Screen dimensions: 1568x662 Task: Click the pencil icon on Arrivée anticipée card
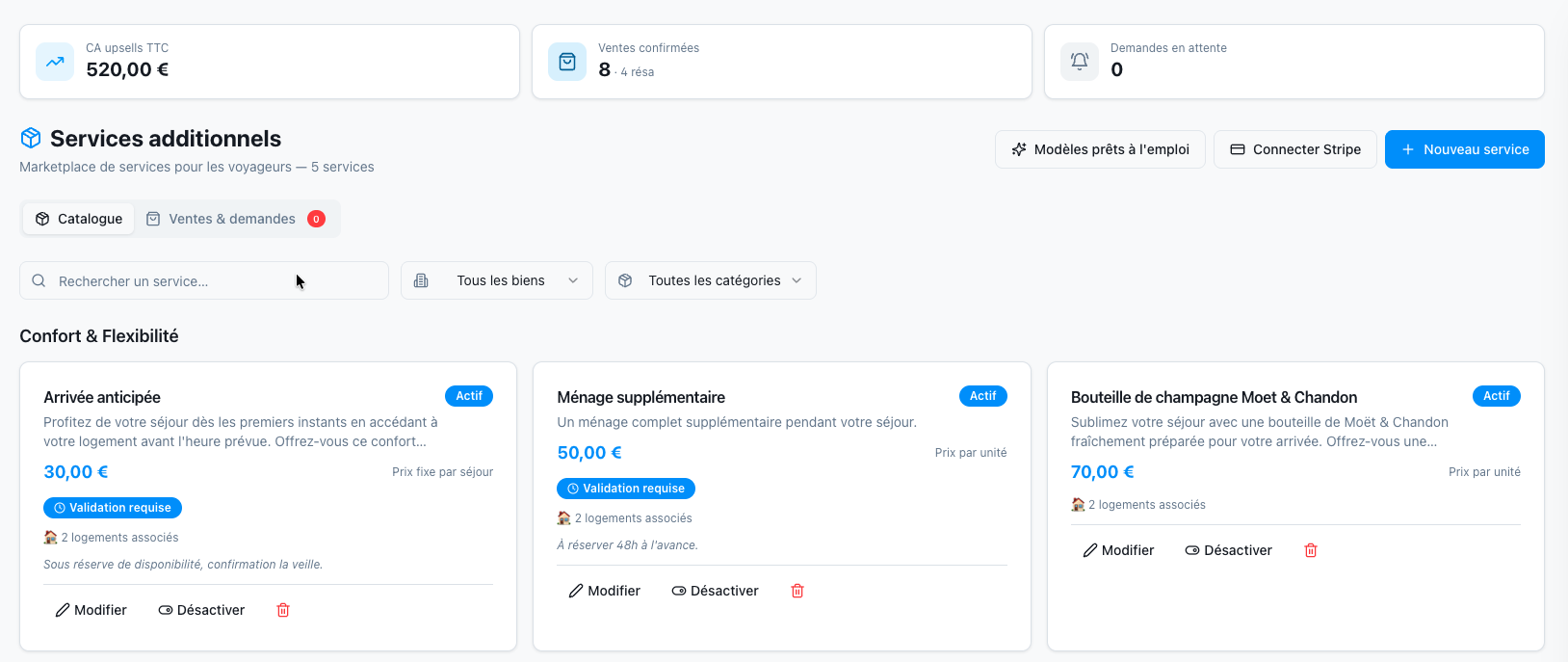click(63, 610)
